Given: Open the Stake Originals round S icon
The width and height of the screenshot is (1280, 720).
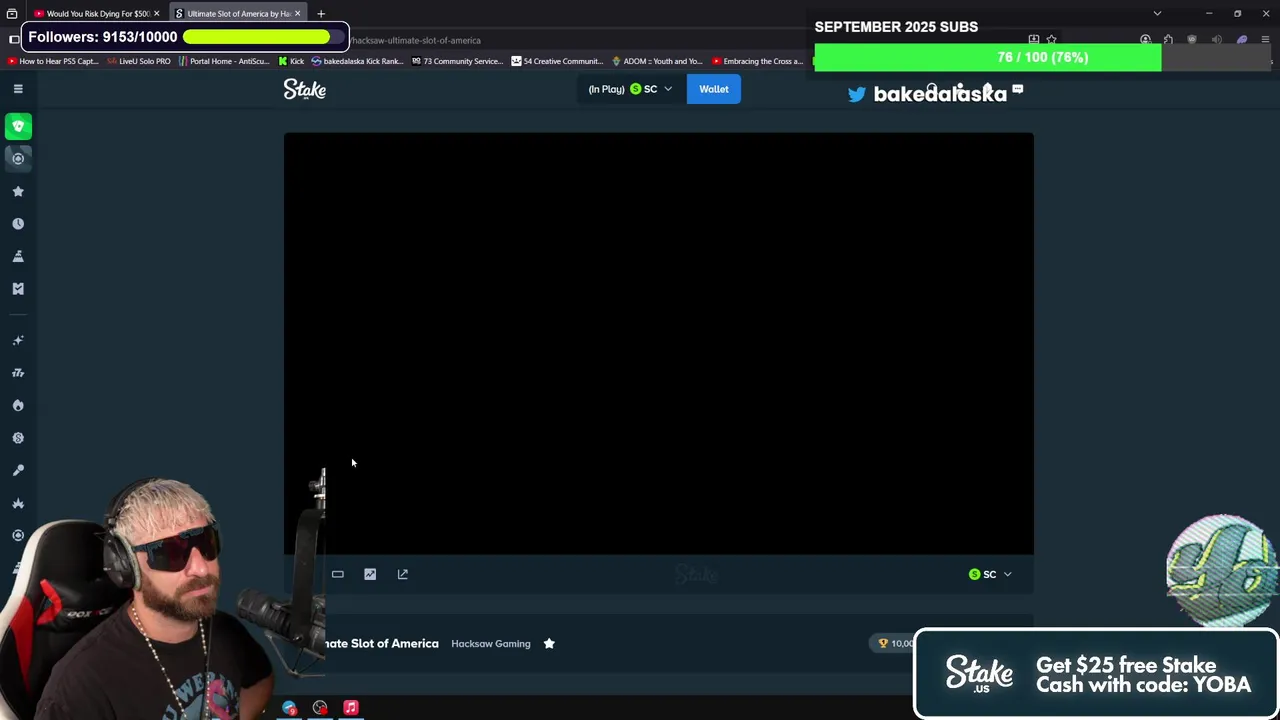Looking at the screenshot, I should point(18,438).
